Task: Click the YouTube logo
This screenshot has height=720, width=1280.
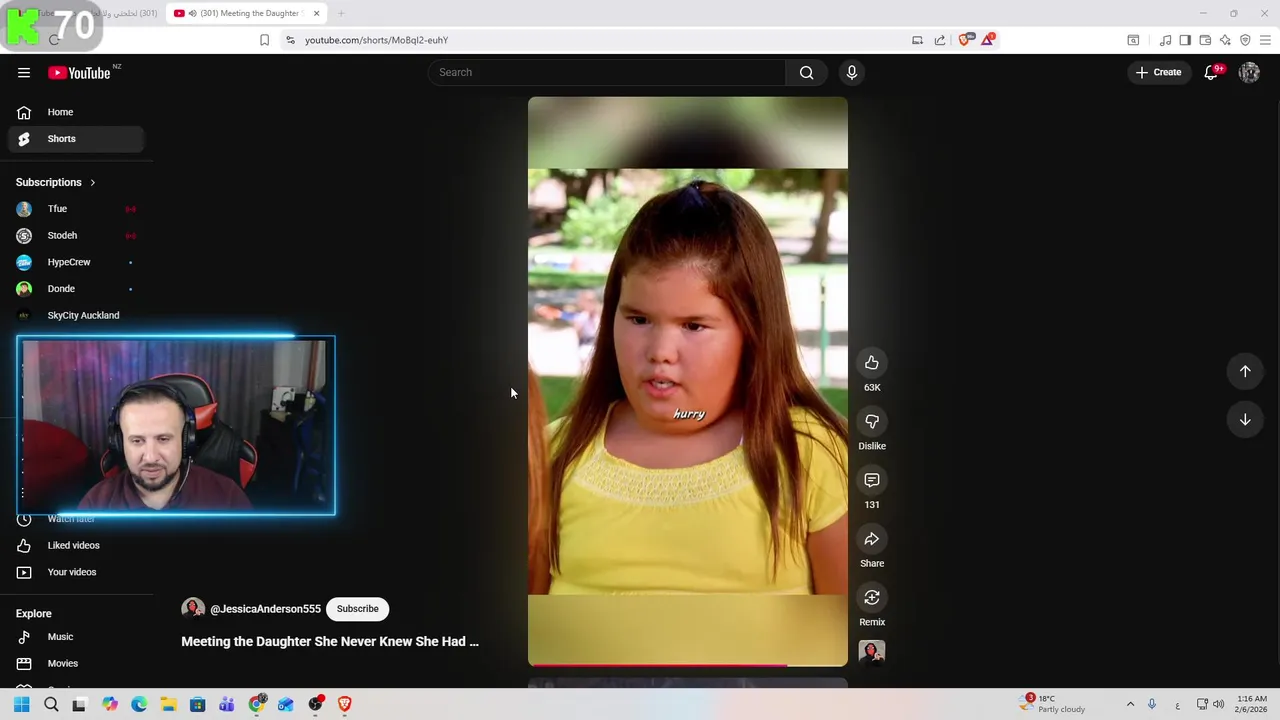Action: click(79, 72)
